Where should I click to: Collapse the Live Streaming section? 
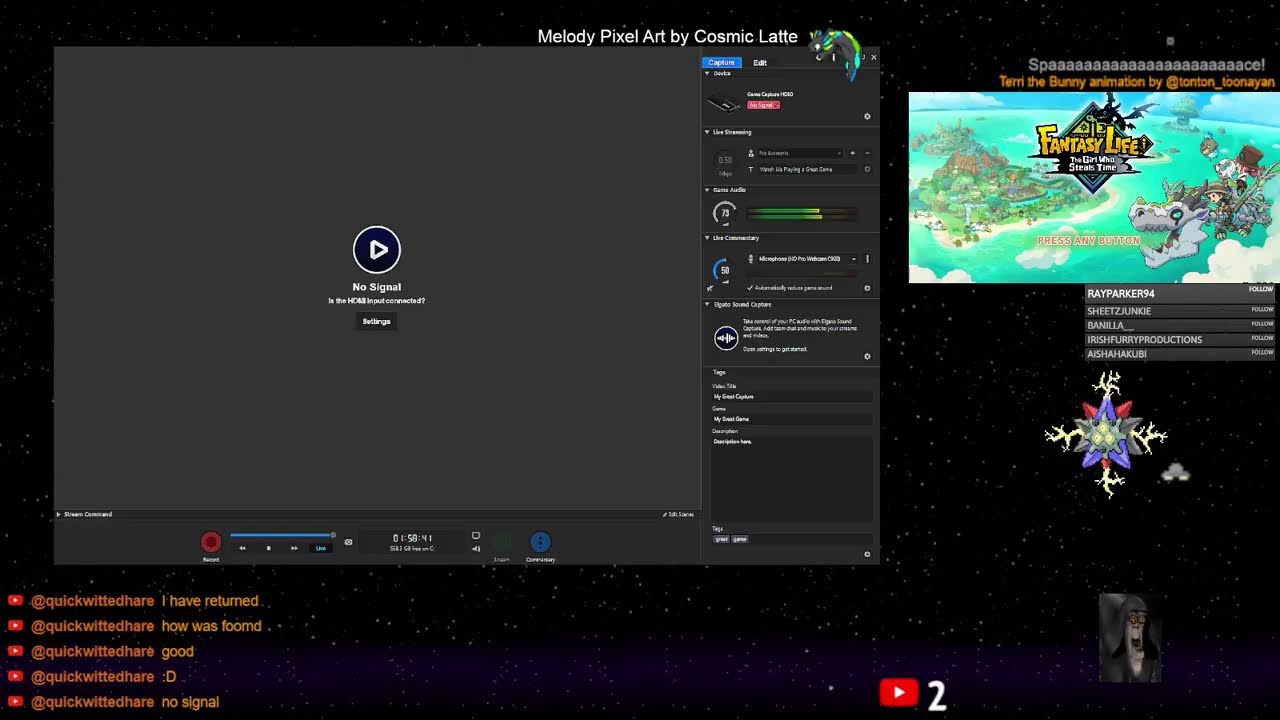(x=707, y=132)
